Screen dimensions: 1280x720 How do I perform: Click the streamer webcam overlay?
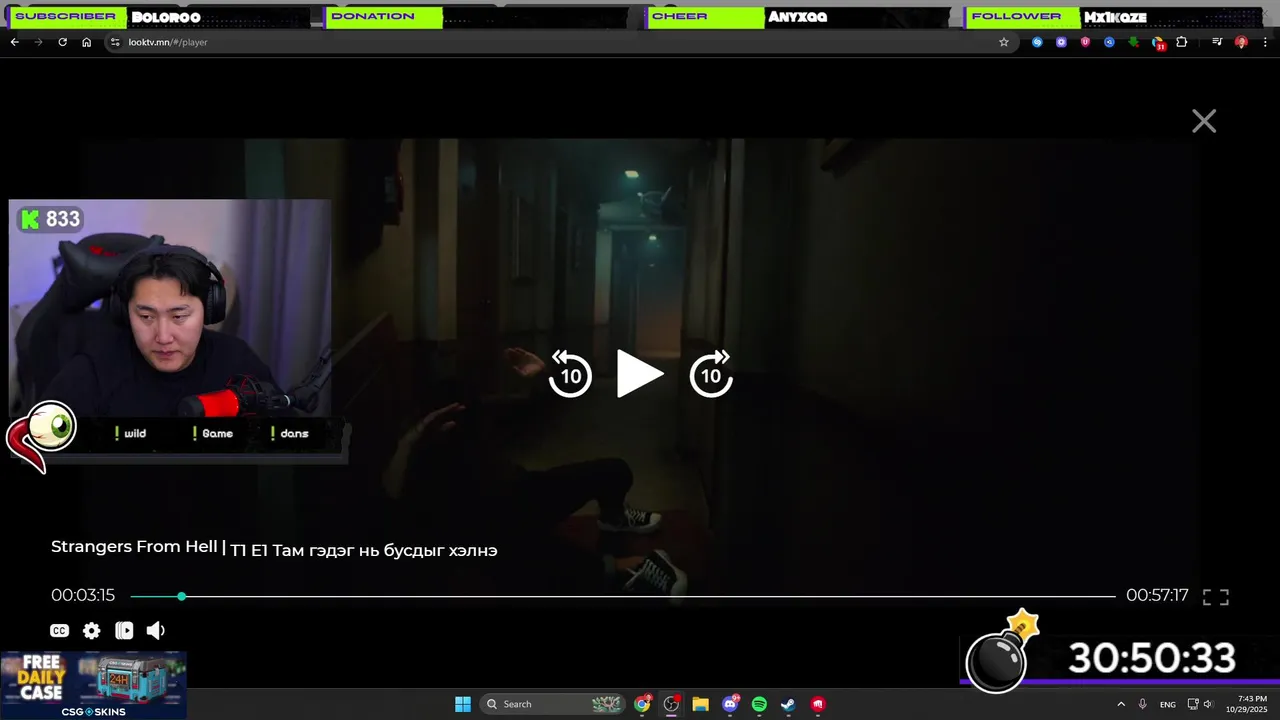[170, 308]
